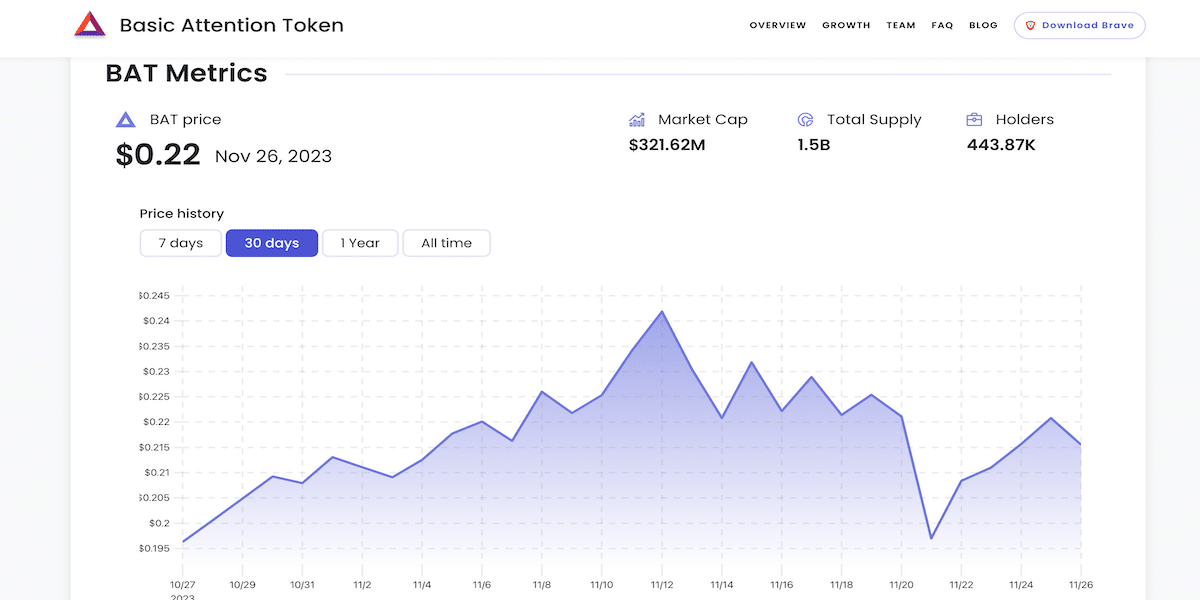Click the Brave lion icon in the download button
Viewport: 1200px width, 600px height.
click(1030, 26)
